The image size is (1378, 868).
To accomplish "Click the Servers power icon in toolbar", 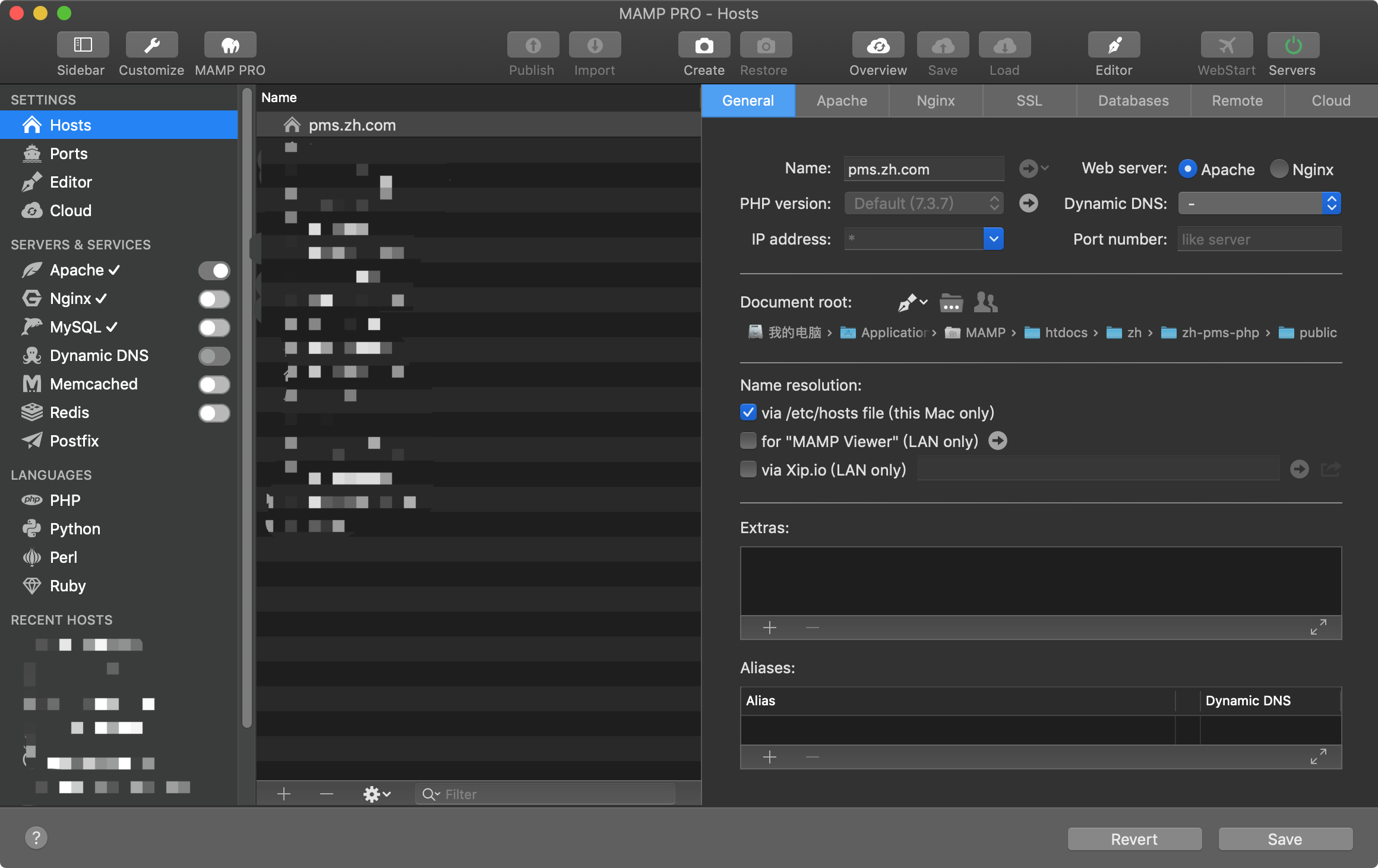I will click(x=1292, y=46).
